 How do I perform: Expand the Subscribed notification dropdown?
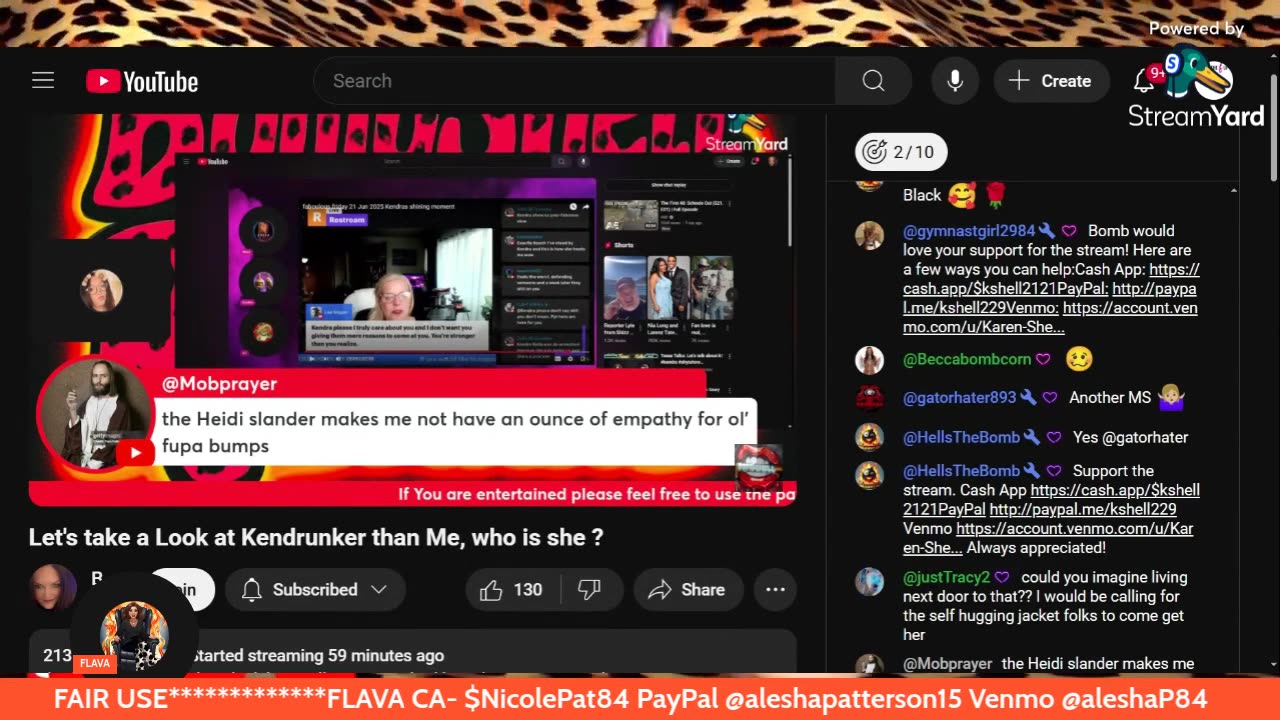click(315, 590)
